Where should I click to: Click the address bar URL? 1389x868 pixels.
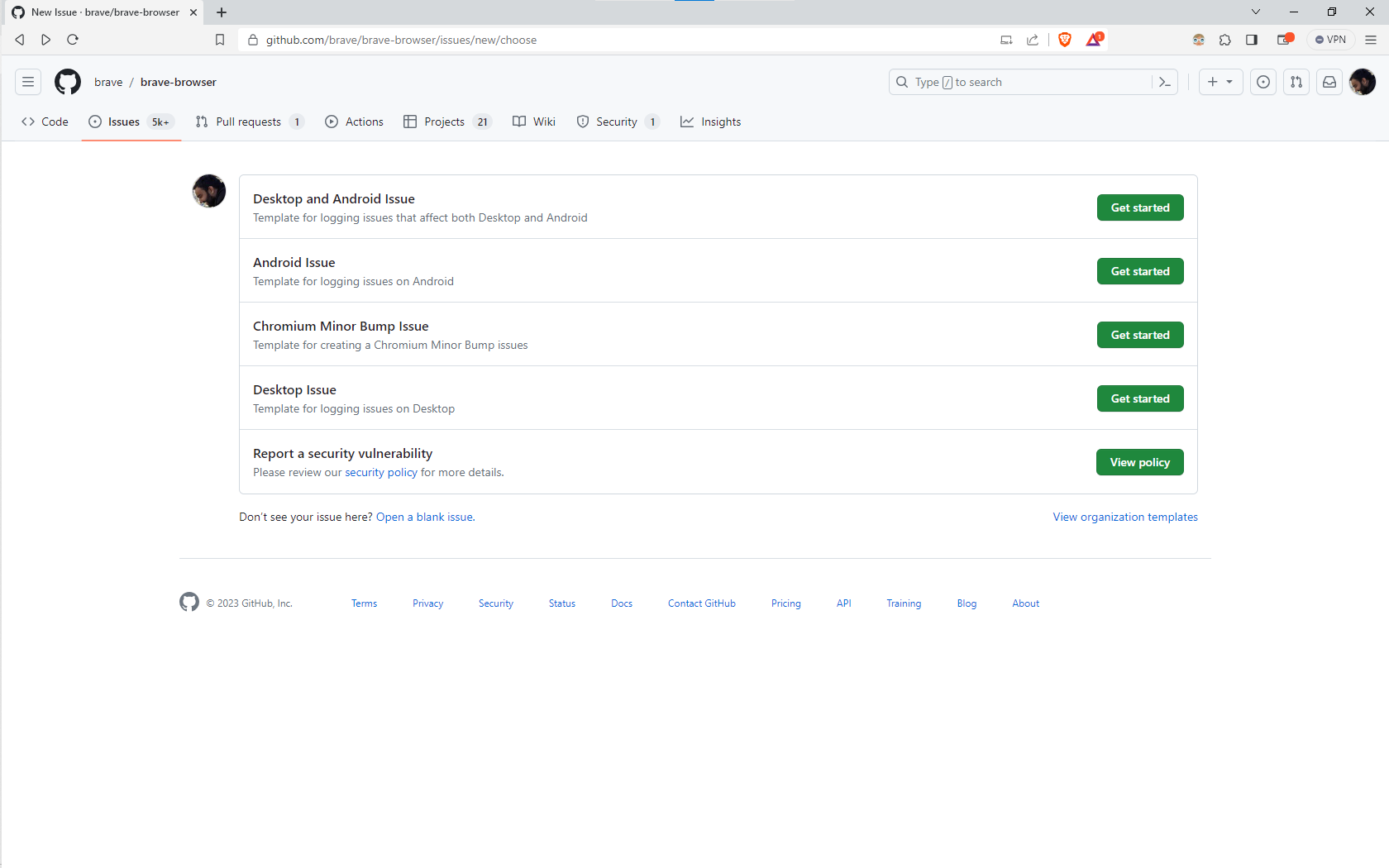pos(401,40)
